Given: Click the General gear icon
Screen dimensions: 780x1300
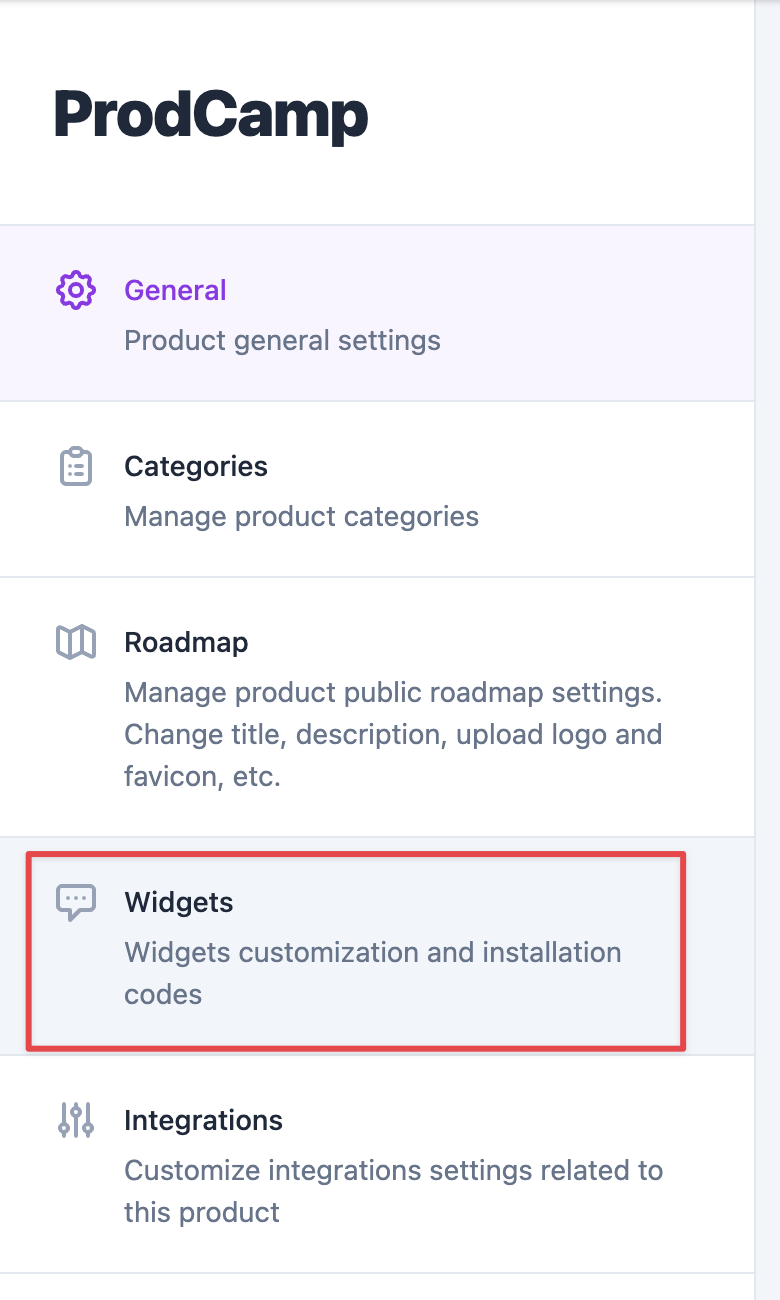Looking at the screenshot, I should (75, 290).
